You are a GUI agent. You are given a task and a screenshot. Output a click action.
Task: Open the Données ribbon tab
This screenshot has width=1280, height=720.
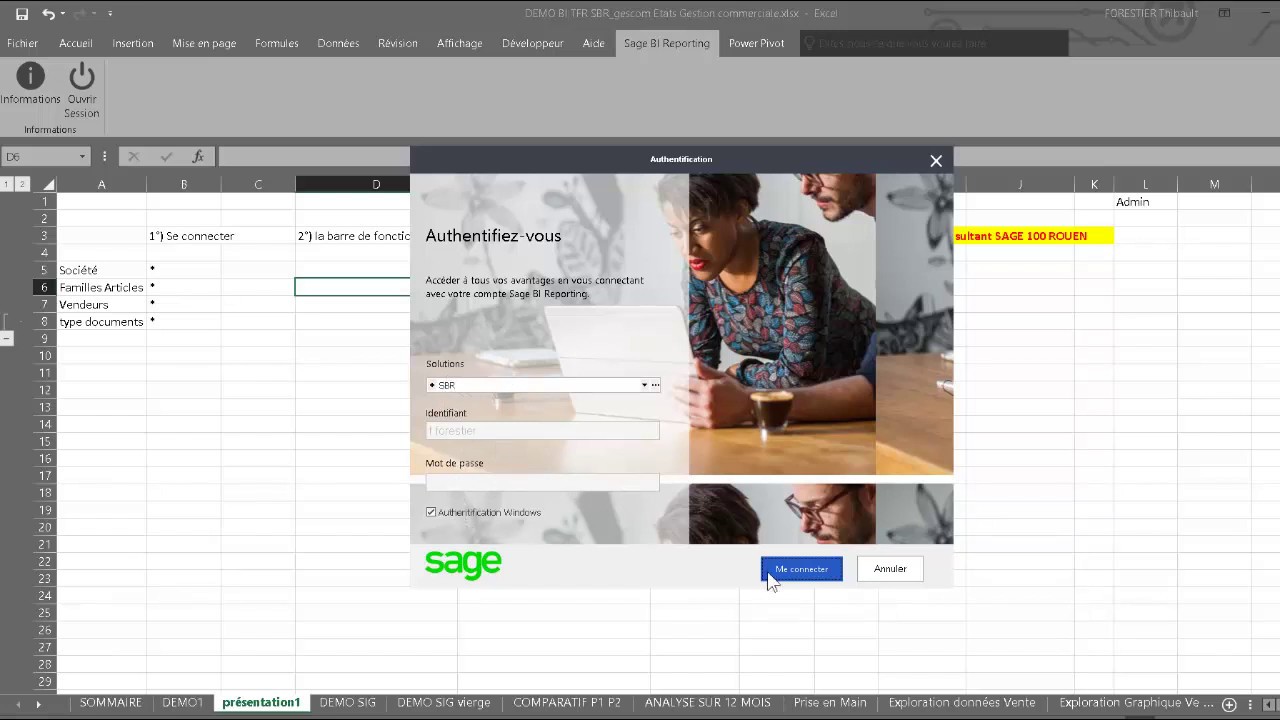(x=338, y=43)
